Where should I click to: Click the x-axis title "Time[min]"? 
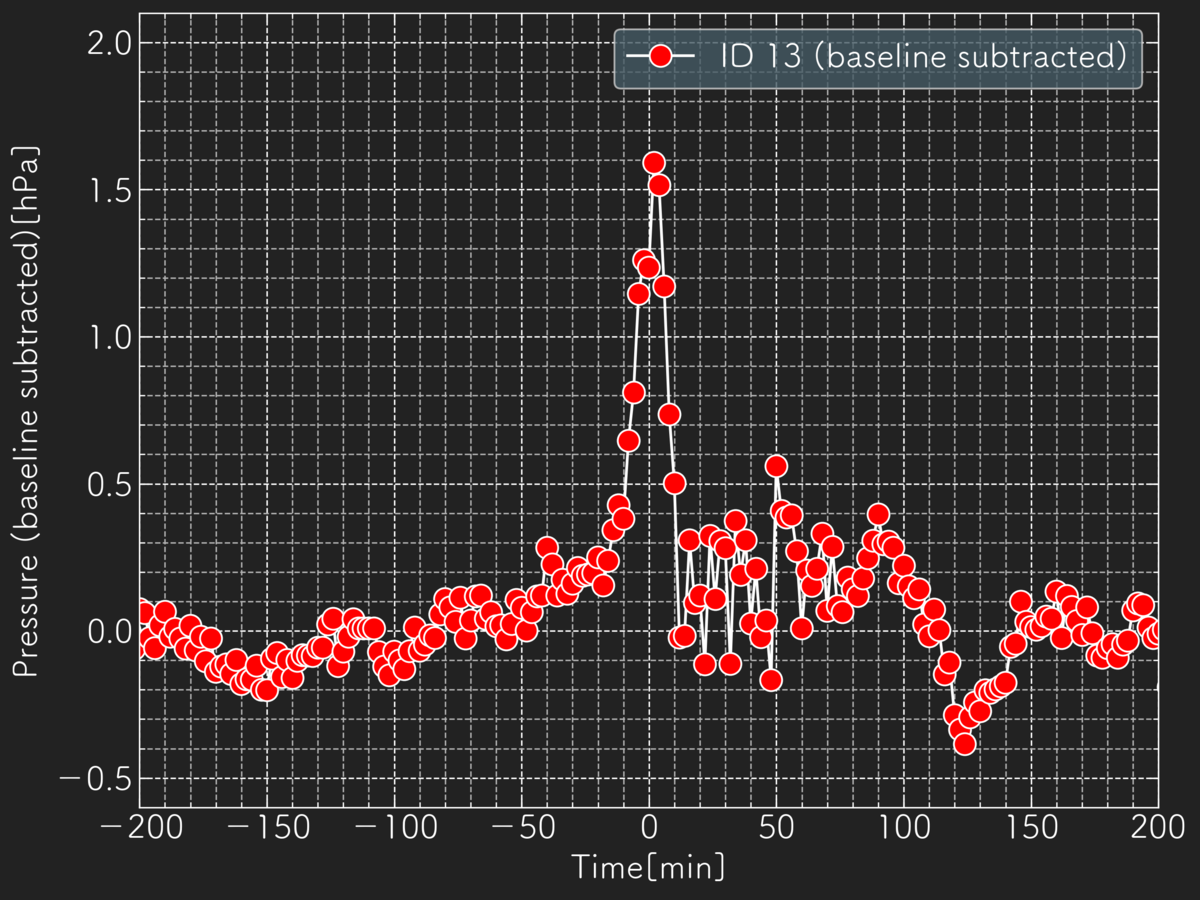point(648,866)
